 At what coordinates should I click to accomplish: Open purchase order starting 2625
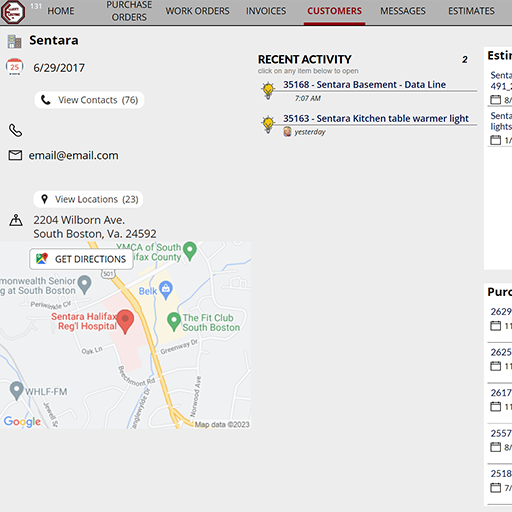click(501, 352)
